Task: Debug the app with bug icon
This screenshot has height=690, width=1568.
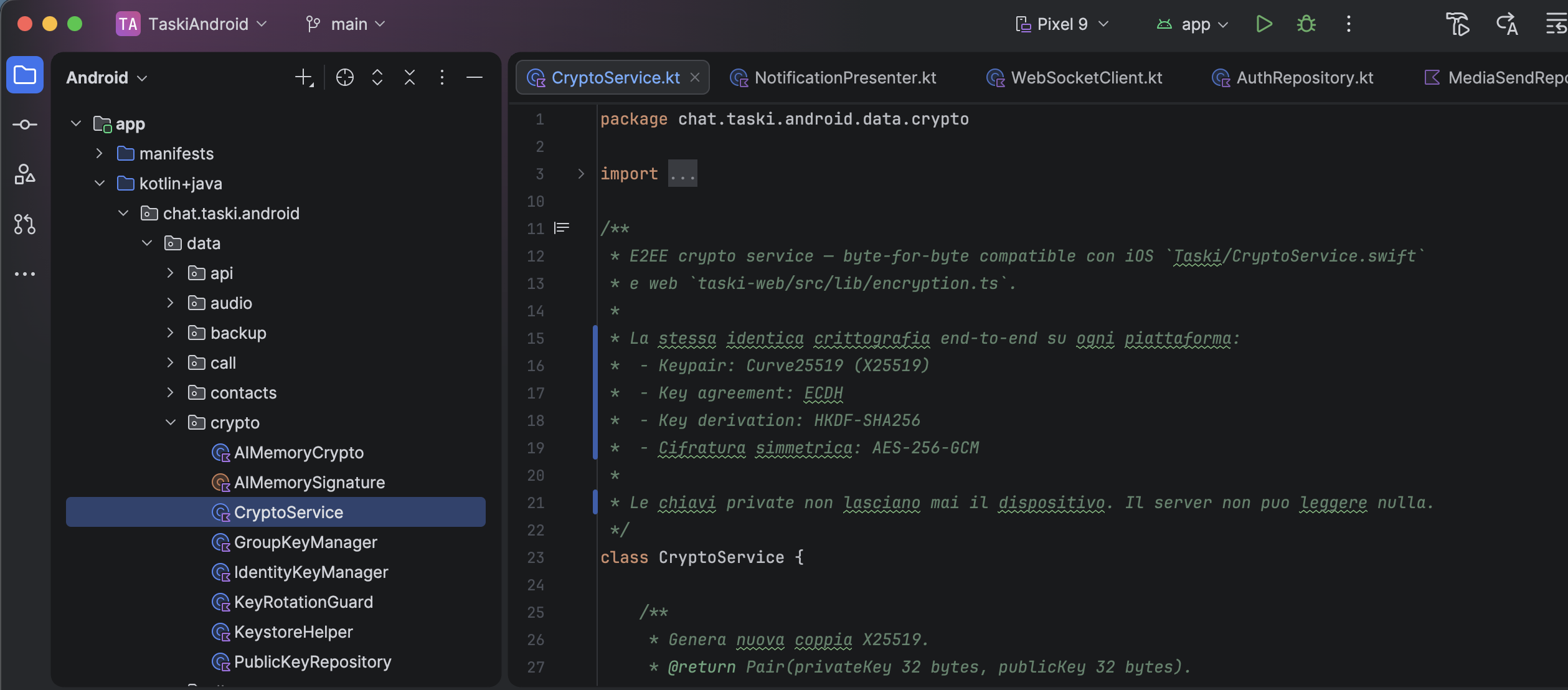Action: pyautogui.click(x=1306, y=24)
